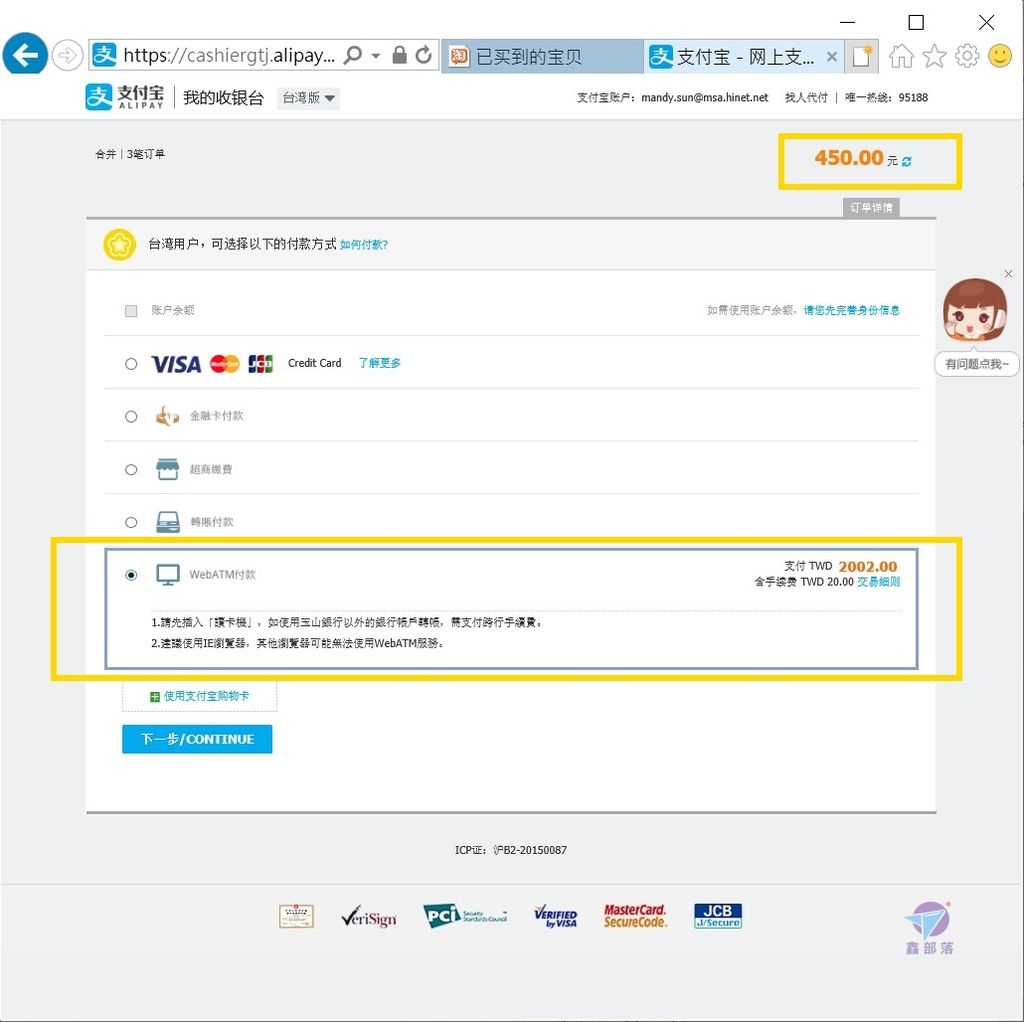
Task: Click the 转账付款 ATM icon
Action: pos(168,522)
